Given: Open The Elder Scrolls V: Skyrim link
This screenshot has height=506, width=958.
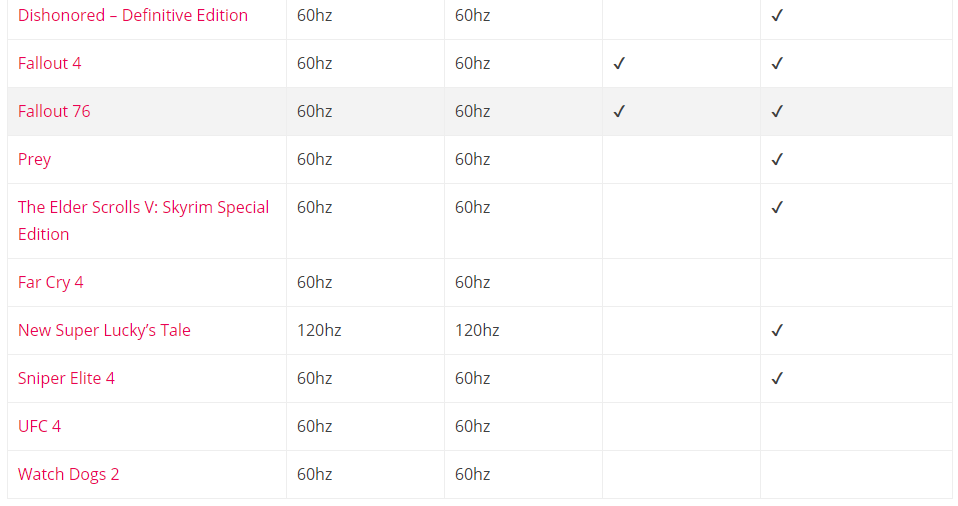Looking at the screenshot, I should click(x=144, y=221).
